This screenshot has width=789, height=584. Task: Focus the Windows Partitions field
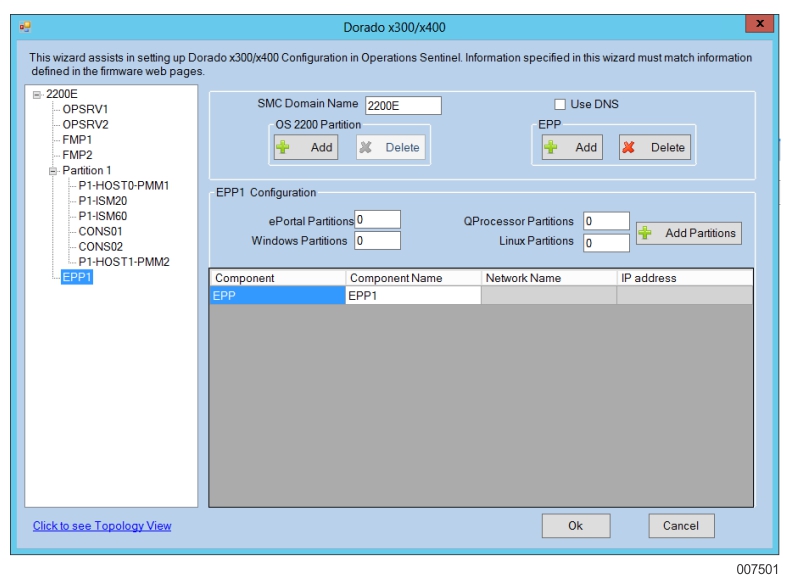pyautogui.click(x=377, y=240)
